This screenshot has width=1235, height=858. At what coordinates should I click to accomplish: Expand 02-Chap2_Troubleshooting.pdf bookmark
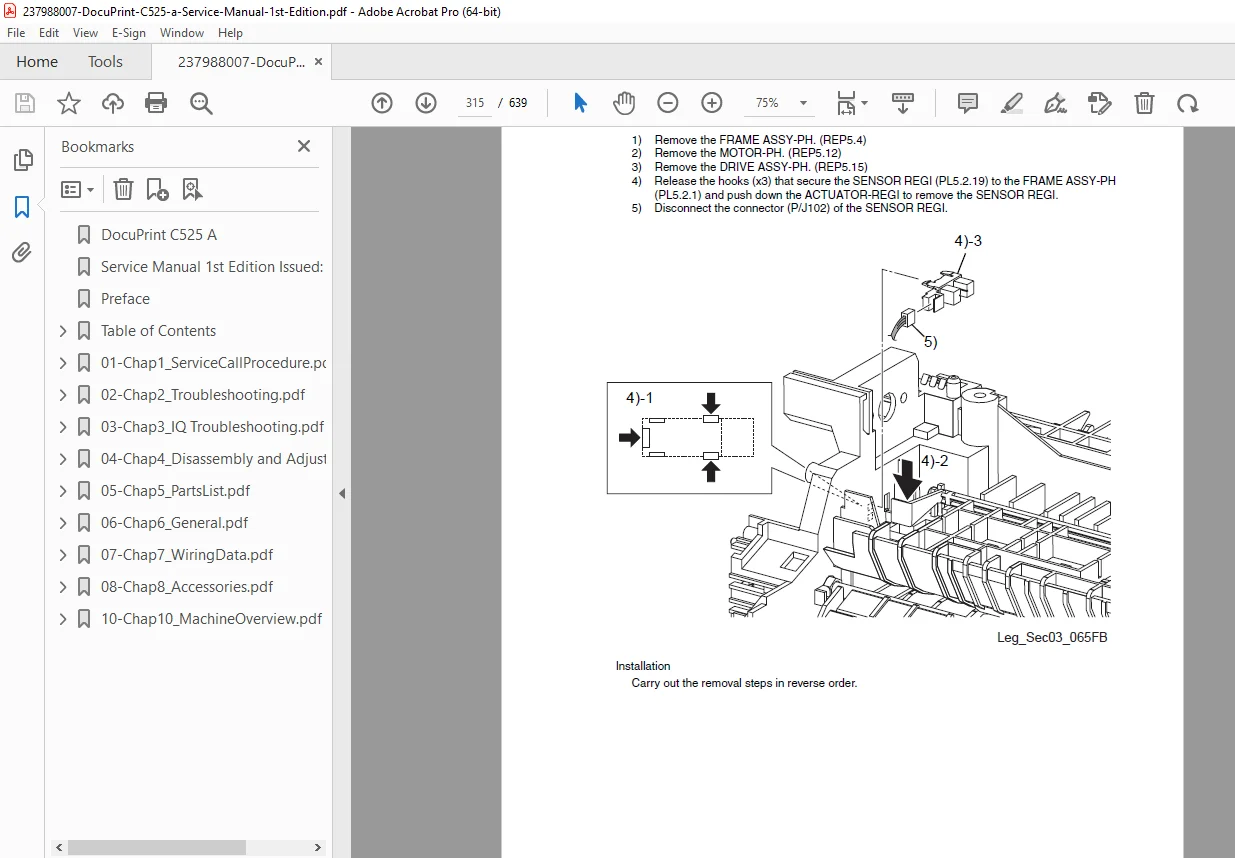click(63, 395)
